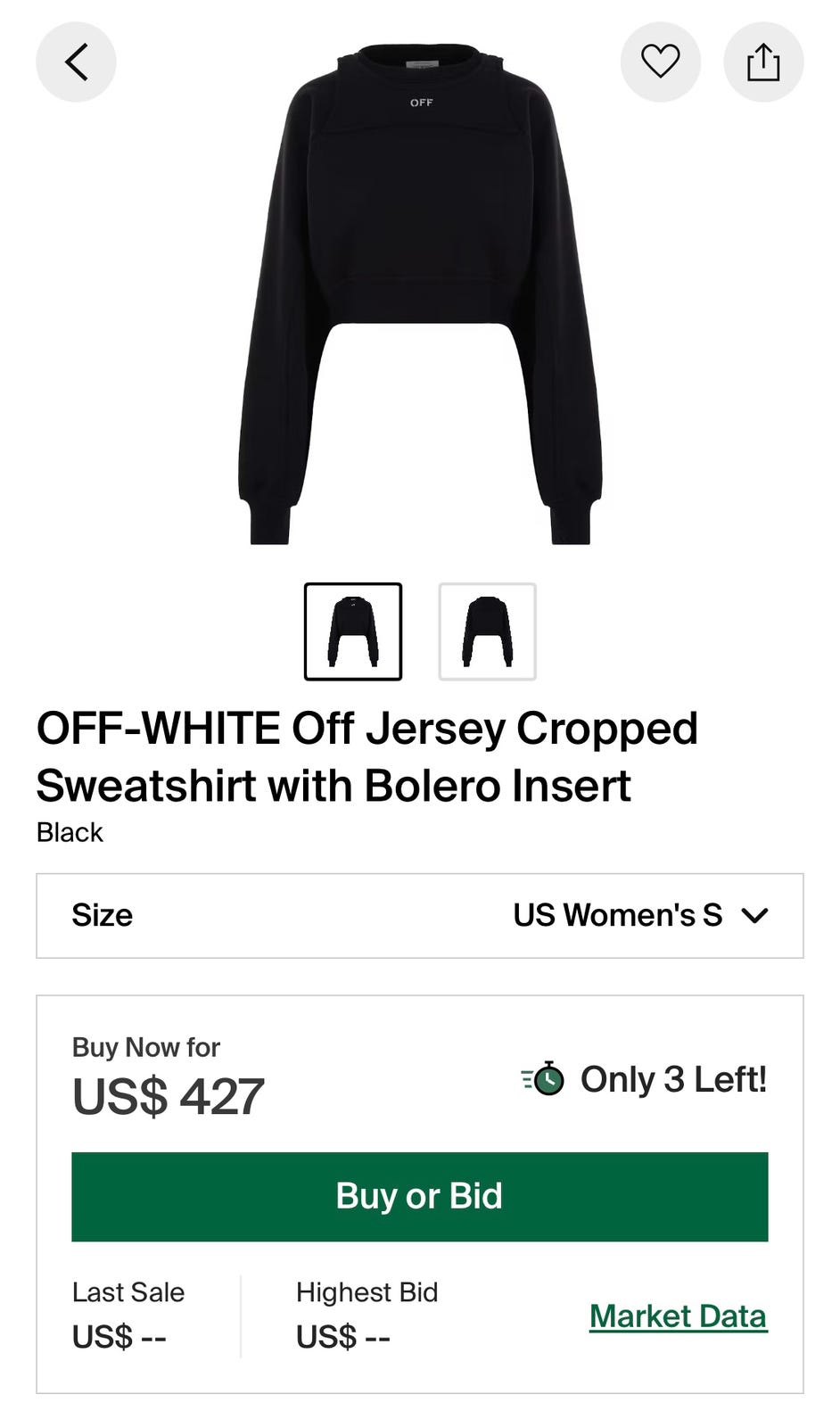
Task: Select the front view sweatshirt thumbnail
Action: click(353, 631)
